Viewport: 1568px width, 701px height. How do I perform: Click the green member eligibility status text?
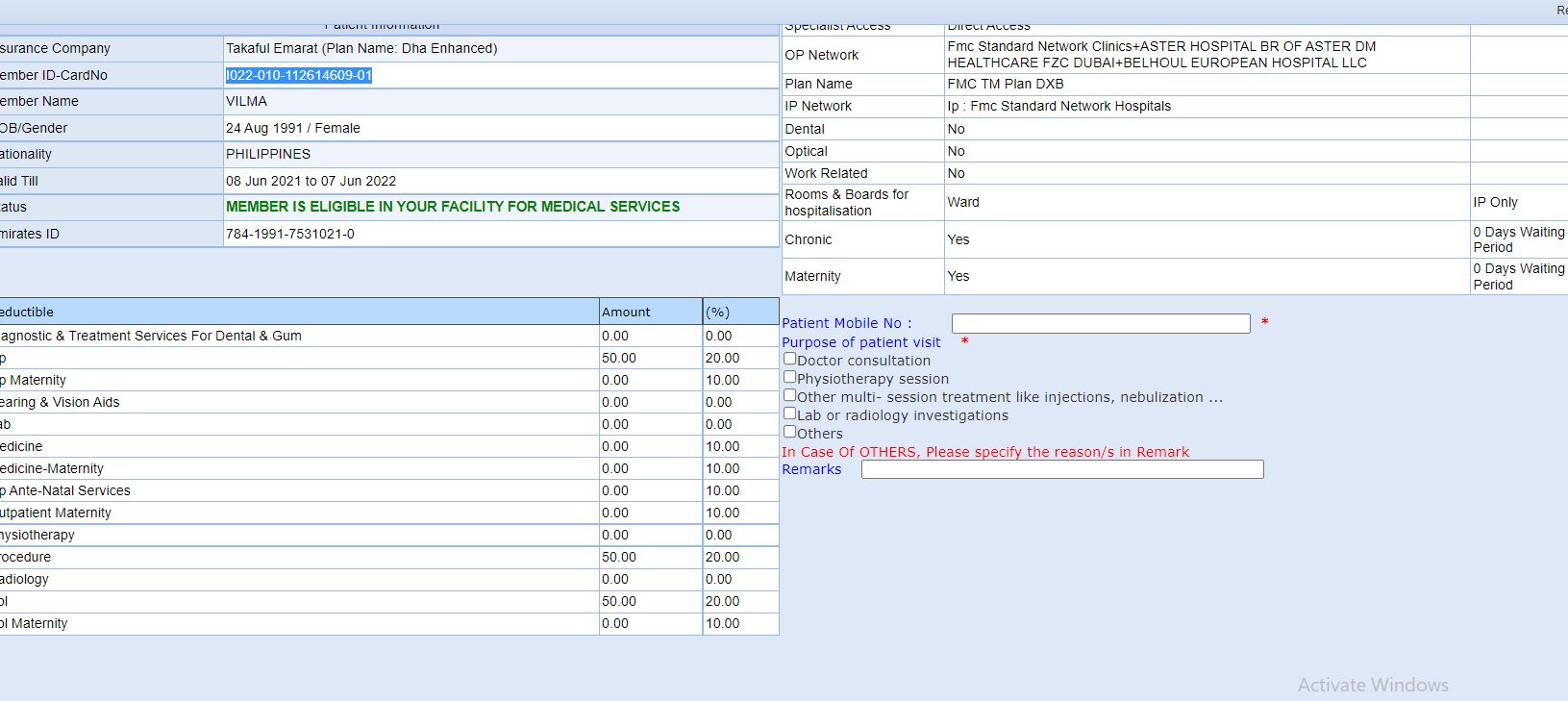(453, 207)
